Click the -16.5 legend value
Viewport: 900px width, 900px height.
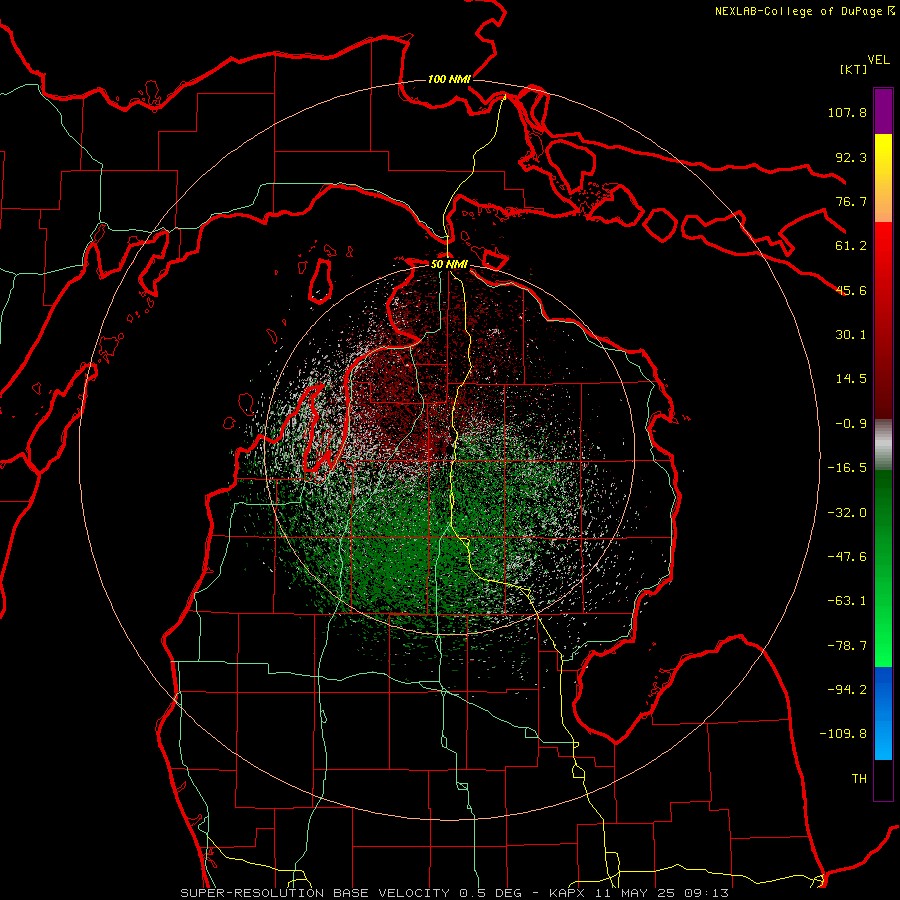pos(847,468)
